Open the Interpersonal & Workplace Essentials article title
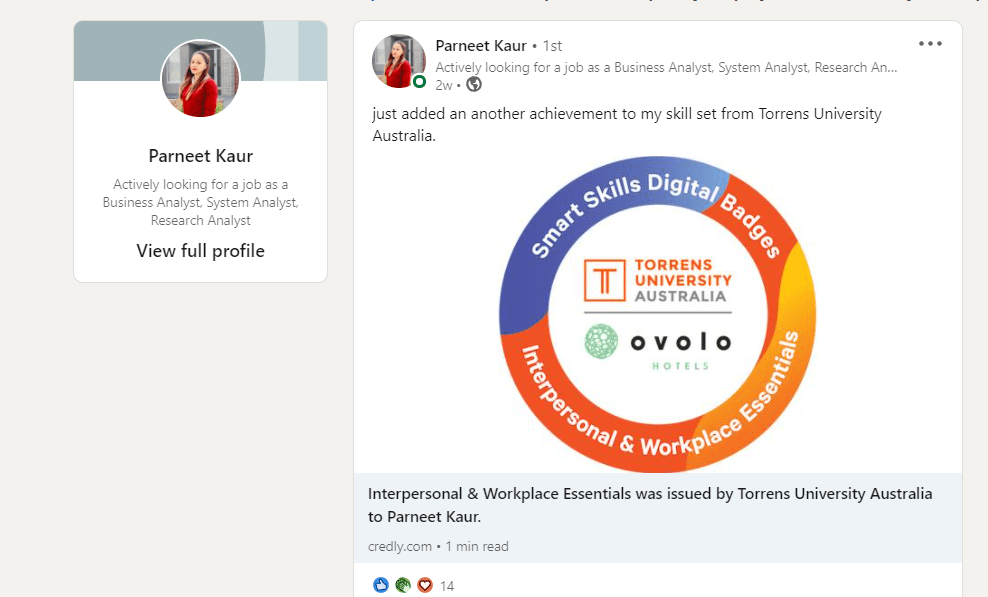The height and width of the screenshot is (597, 988). 650,505
